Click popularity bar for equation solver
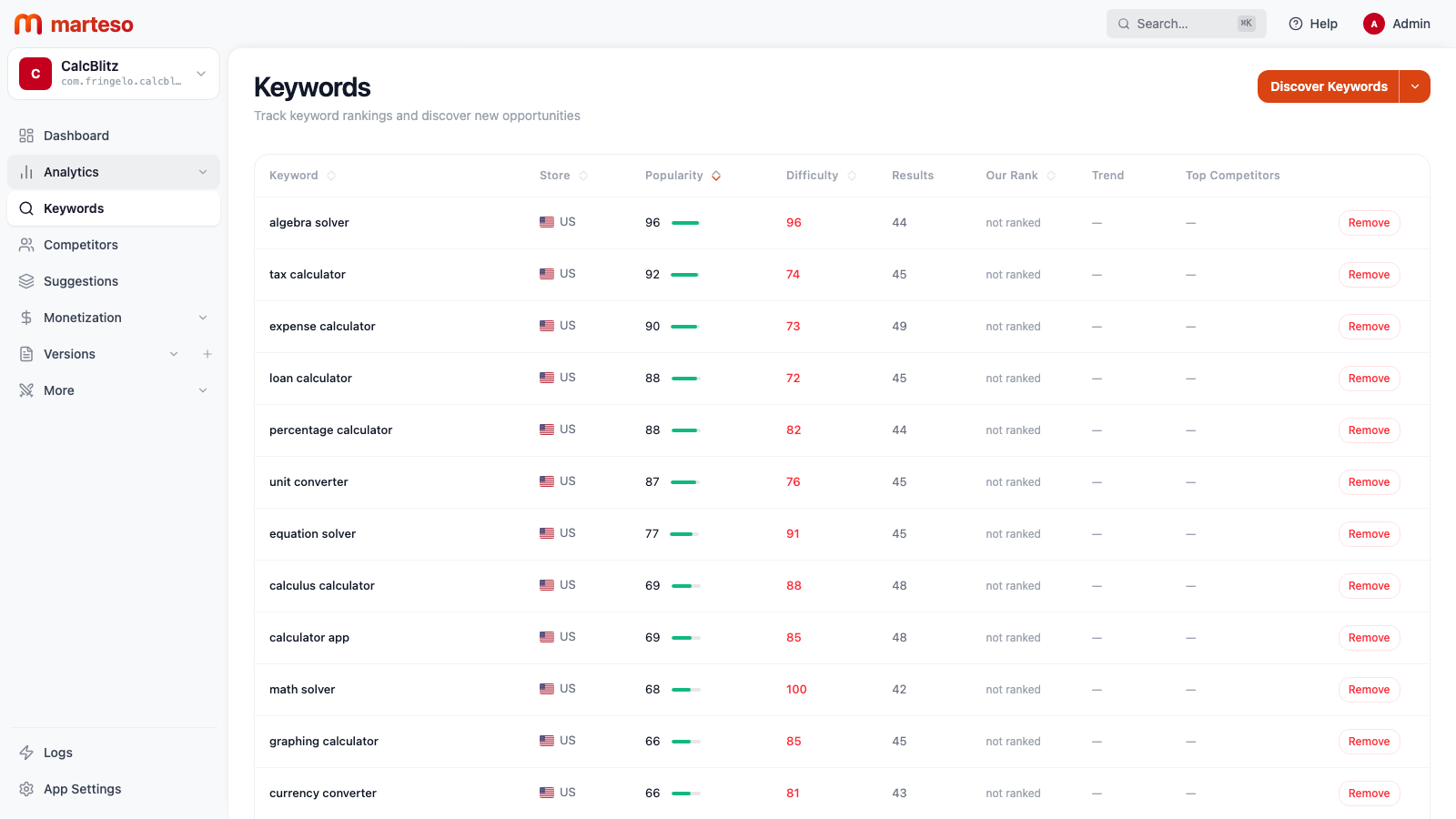The image size is (1456, 819). [685, 534]
